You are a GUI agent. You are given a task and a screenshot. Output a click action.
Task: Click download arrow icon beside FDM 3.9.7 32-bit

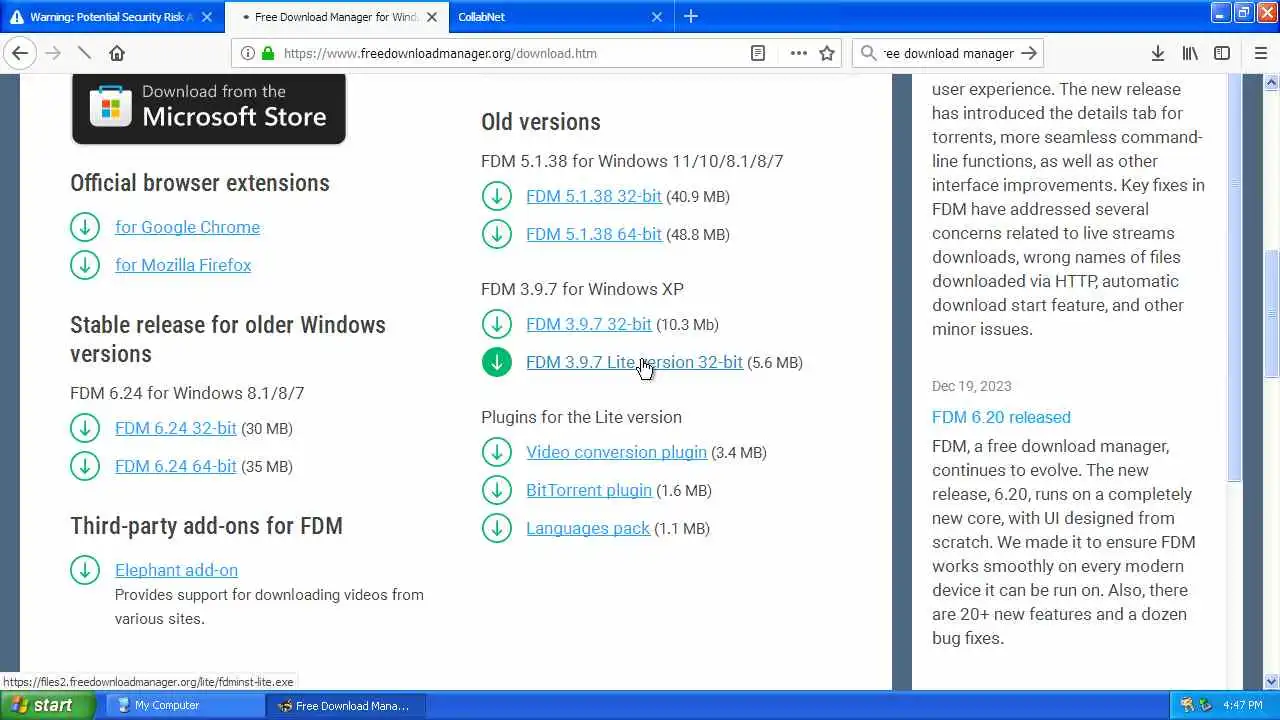click(496, 324)
